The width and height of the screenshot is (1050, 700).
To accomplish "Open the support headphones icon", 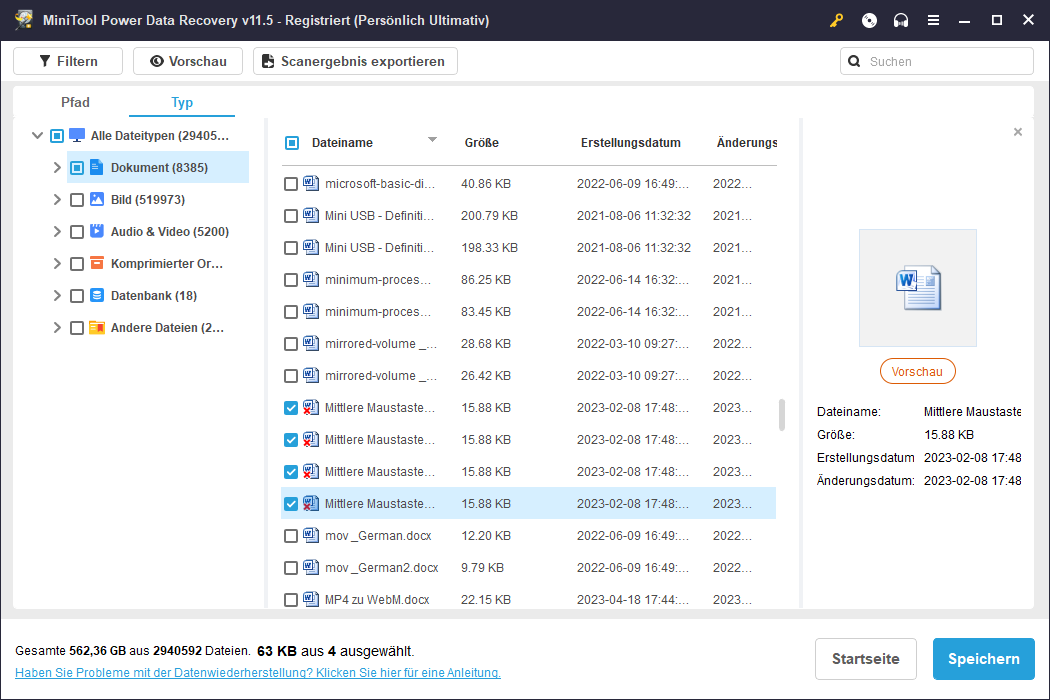I will (x=901, y=20).
